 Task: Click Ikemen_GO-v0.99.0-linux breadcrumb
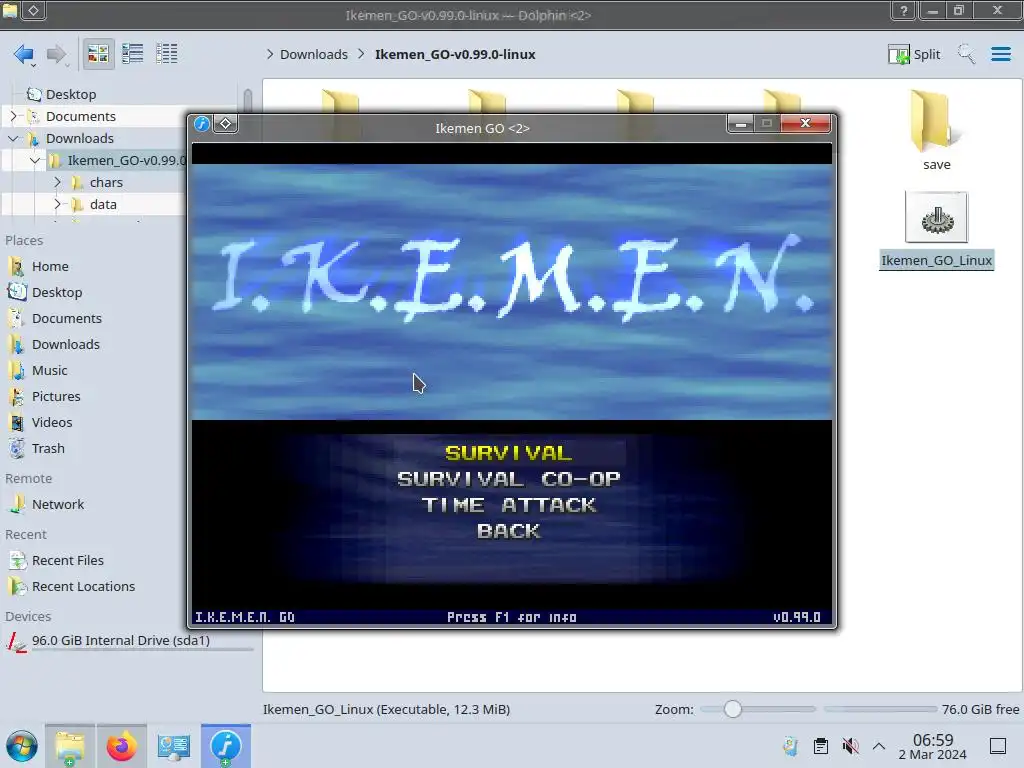point(455,54)
